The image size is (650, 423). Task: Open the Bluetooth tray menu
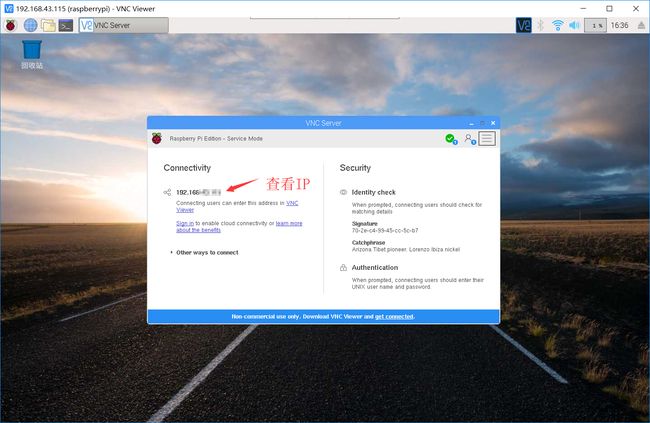[x=541, y=25]
